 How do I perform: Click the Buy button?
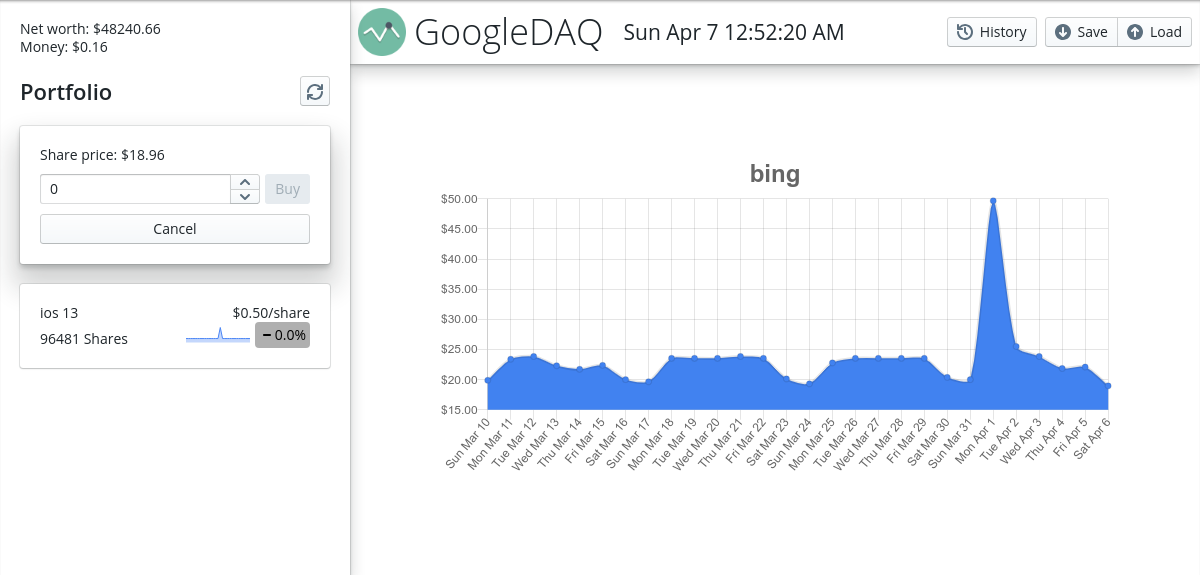(287, 189)
